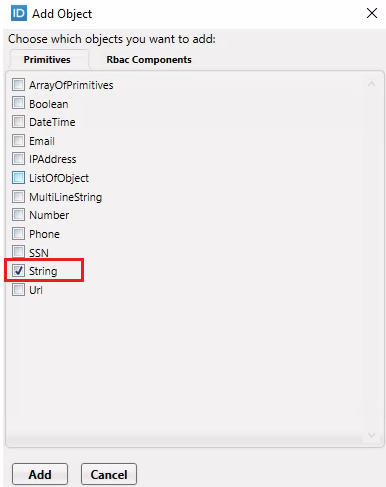Select the Primitives tab

pyautogui.click(x=47, y=60)
